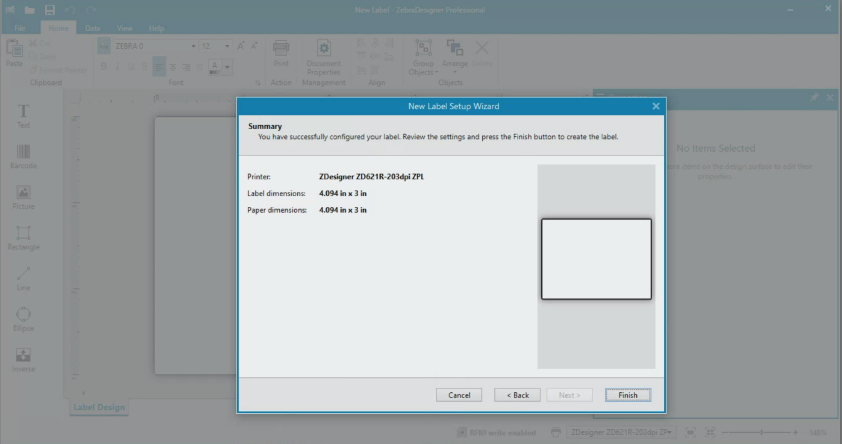The width and height of the screenshot is (842, 444).
Task: Select the Barcode tool
Action: [24, 154]
